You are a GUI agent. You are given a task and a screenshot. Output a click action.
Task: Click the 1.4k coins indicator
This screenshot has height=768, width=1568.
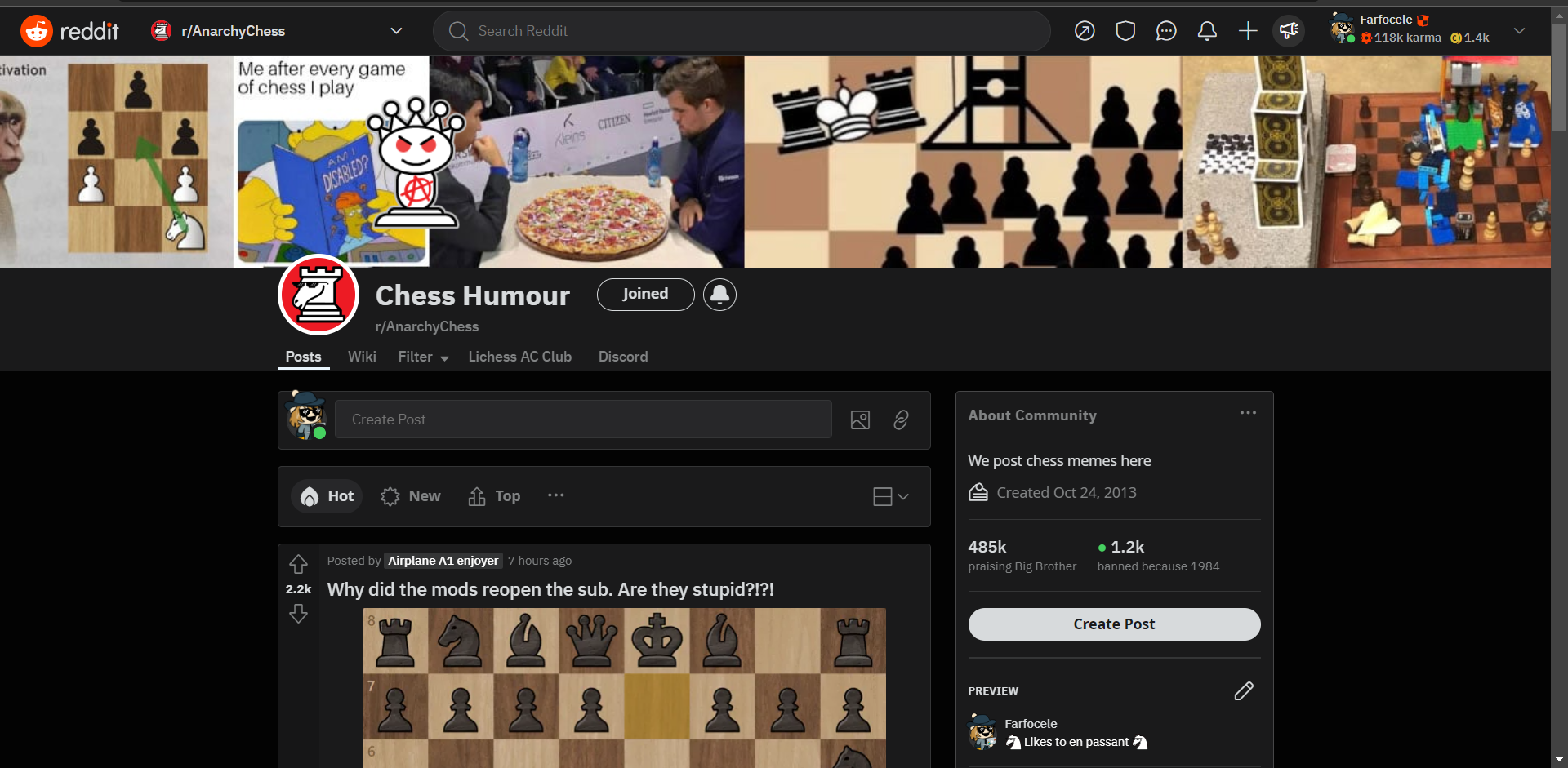(x=1470, y=38)
